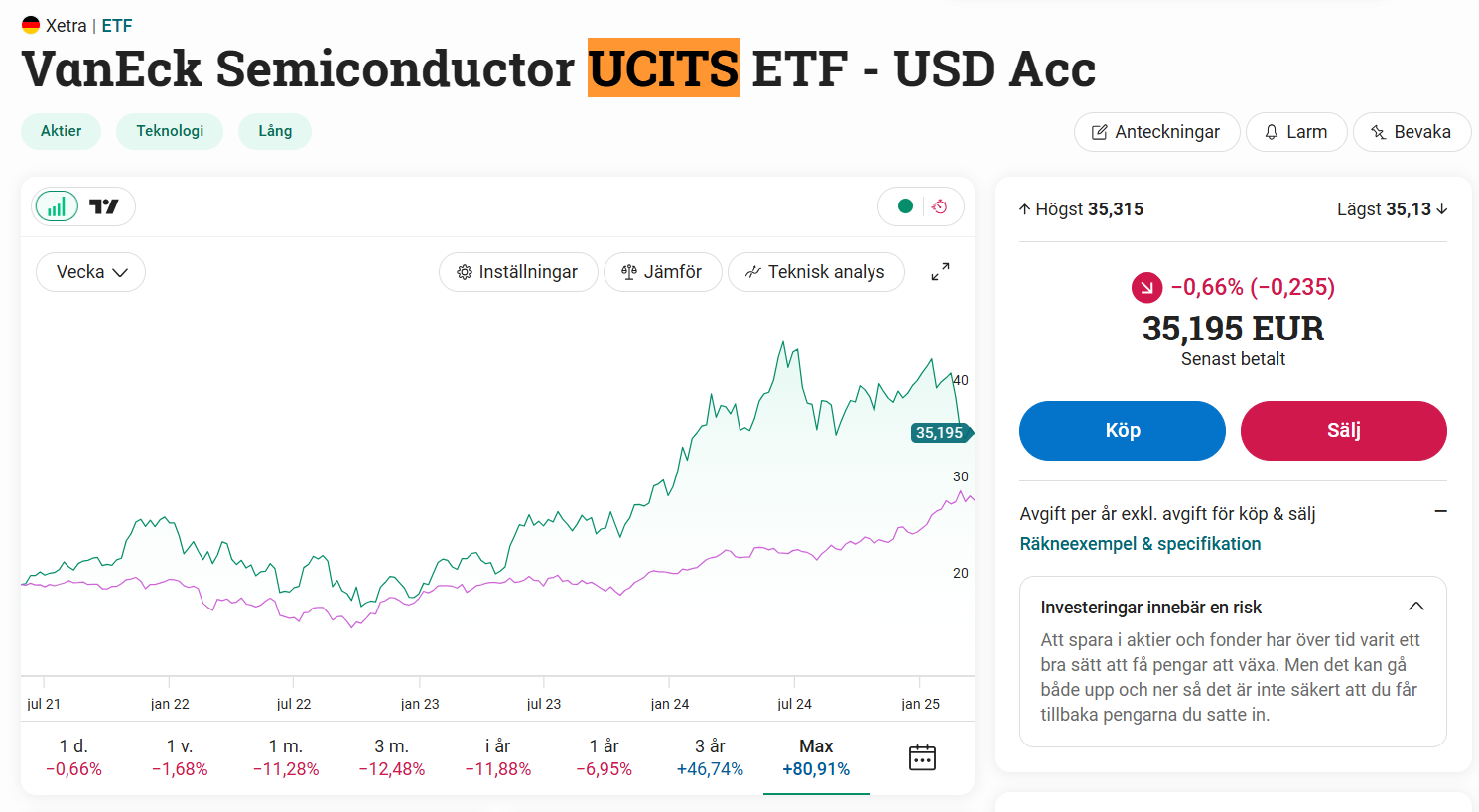Open Inställningar gear settings
This screenshot has width=1479, height=812.
point(518,272)
